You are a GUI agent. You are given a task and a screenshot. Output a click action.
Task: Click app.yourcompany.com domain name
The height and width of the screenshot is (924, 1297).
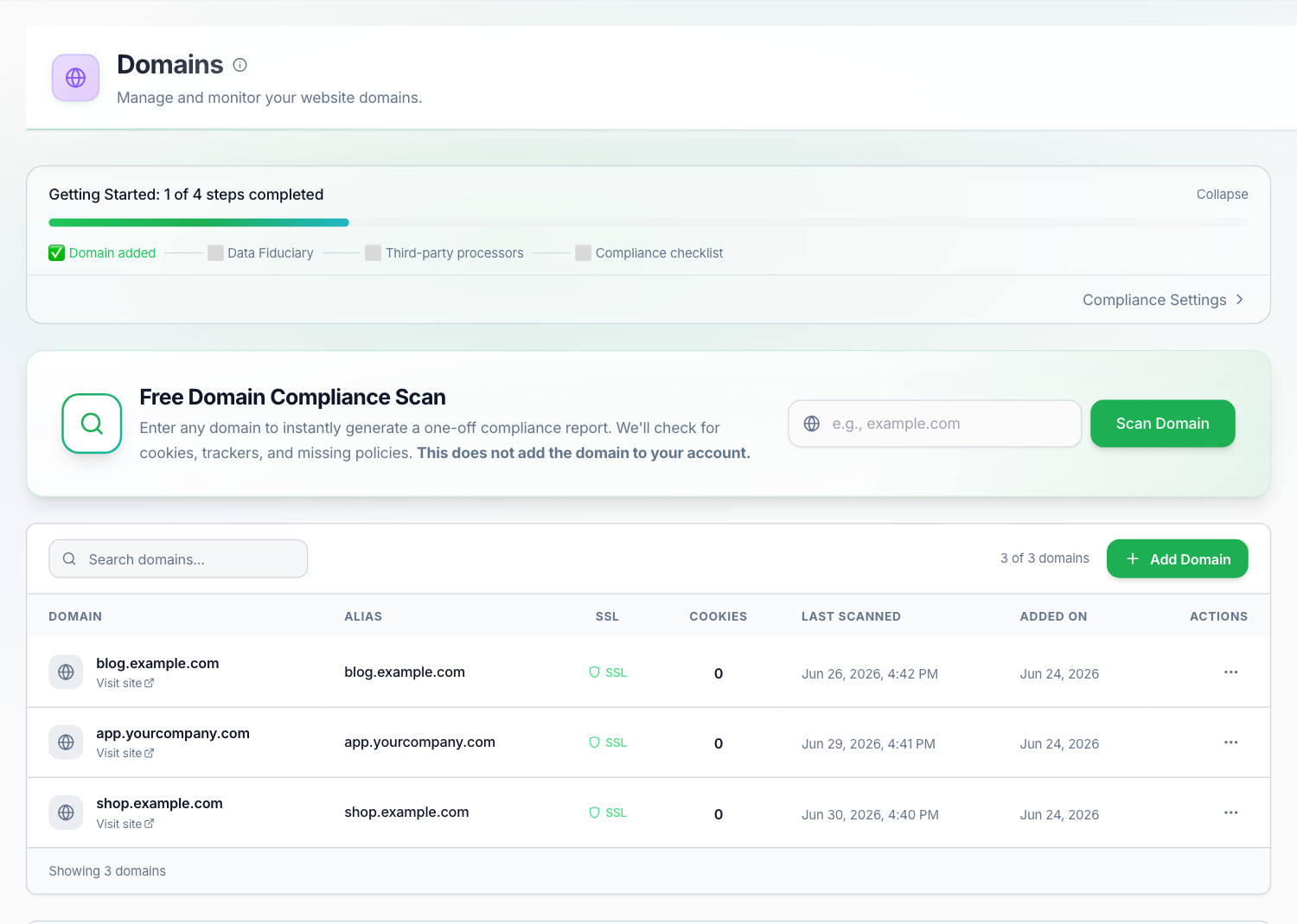tap(173, 733)
